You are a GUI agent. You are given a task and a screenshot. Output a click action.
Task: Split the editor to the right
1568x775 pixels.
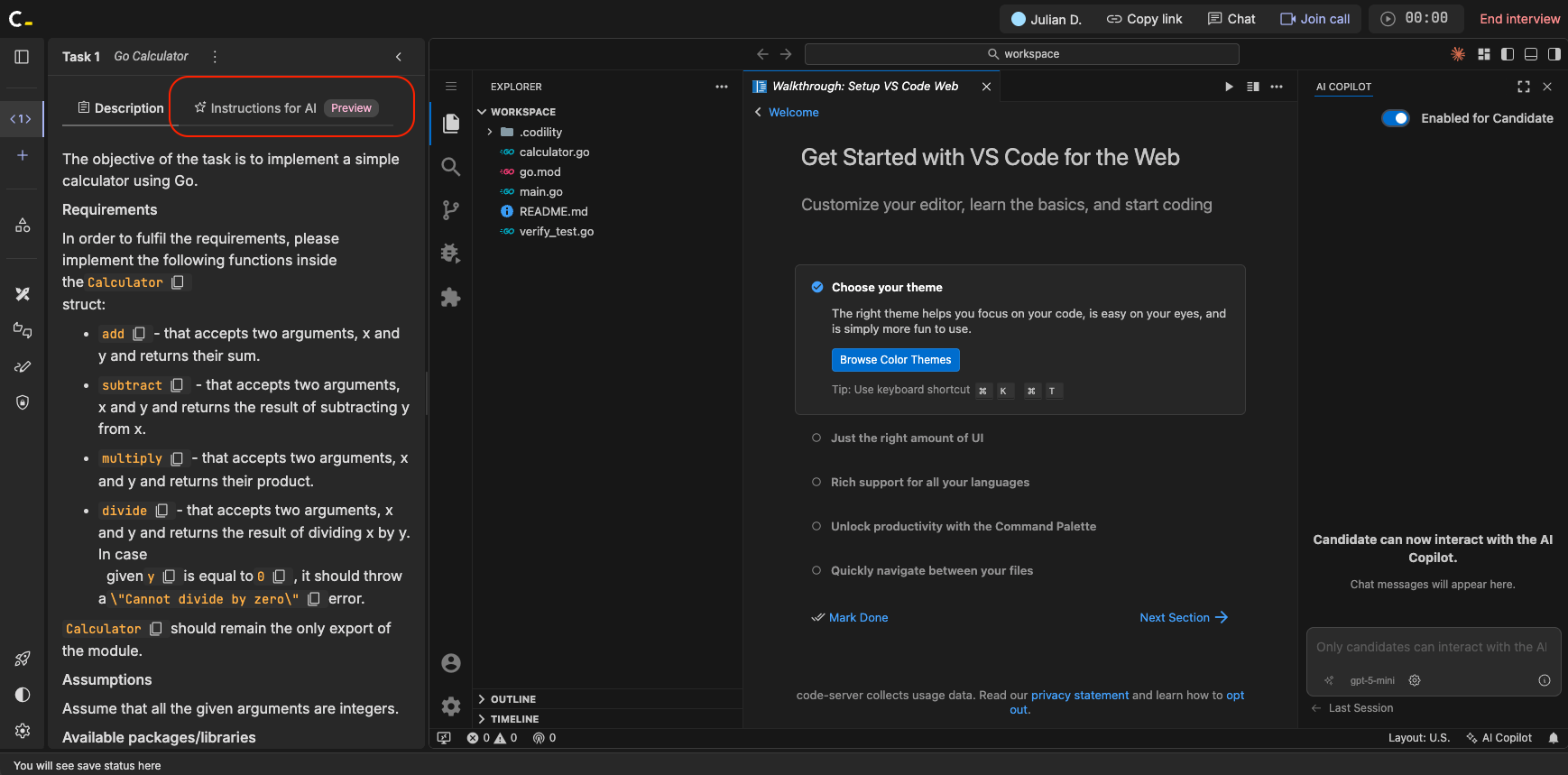[x=1253, y=87]
